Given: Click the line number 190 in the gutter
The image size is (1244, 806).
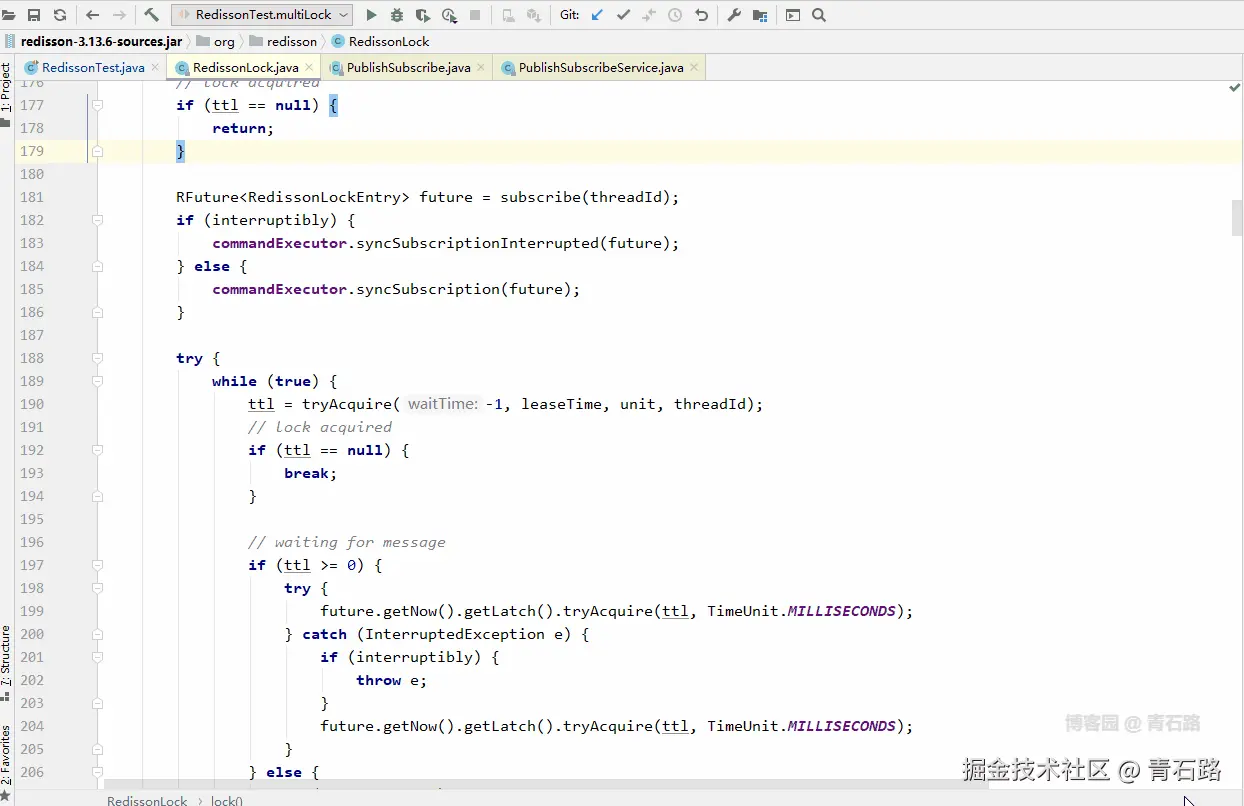Looking at the screenshot, I should pos(32,404).
